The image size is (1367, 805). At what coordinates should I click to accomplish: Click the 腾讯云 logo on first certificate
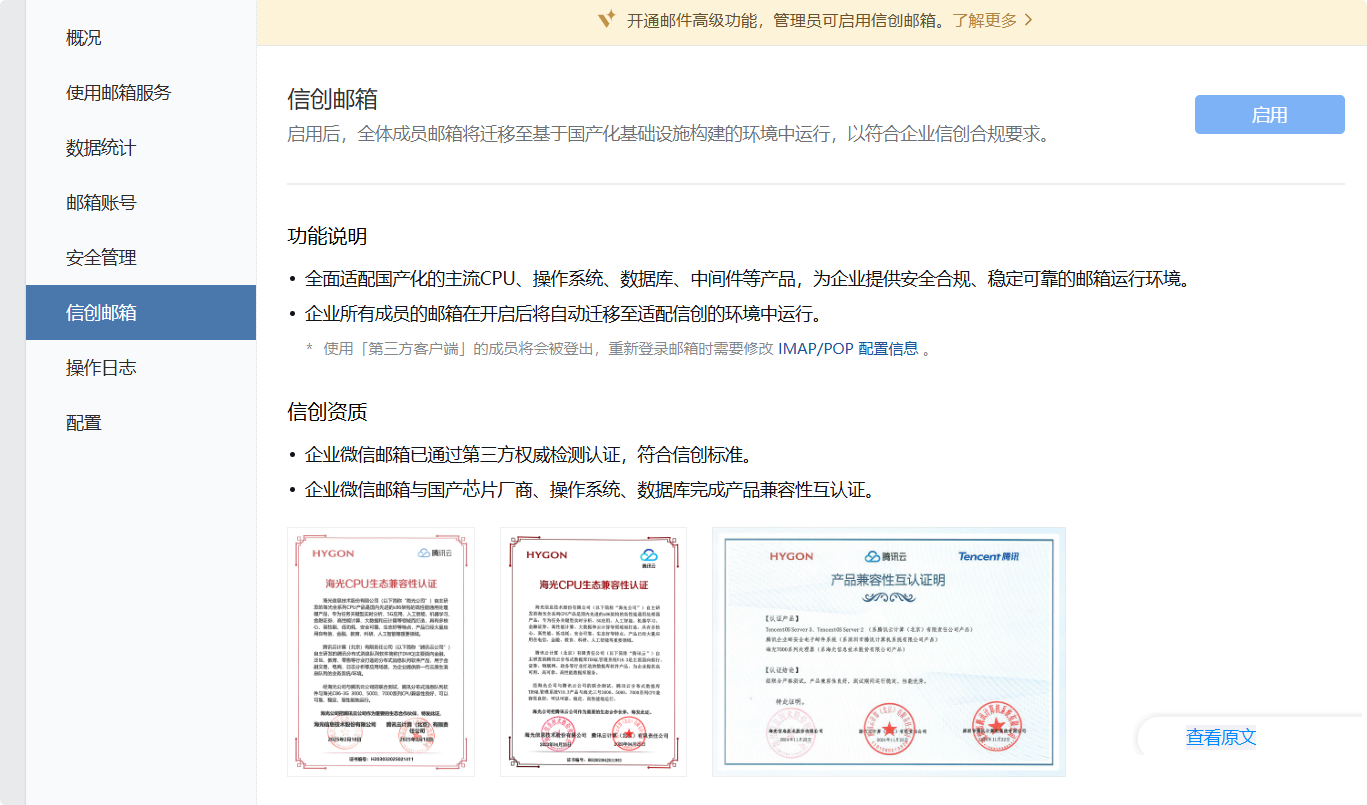click(x=436, y=554)
